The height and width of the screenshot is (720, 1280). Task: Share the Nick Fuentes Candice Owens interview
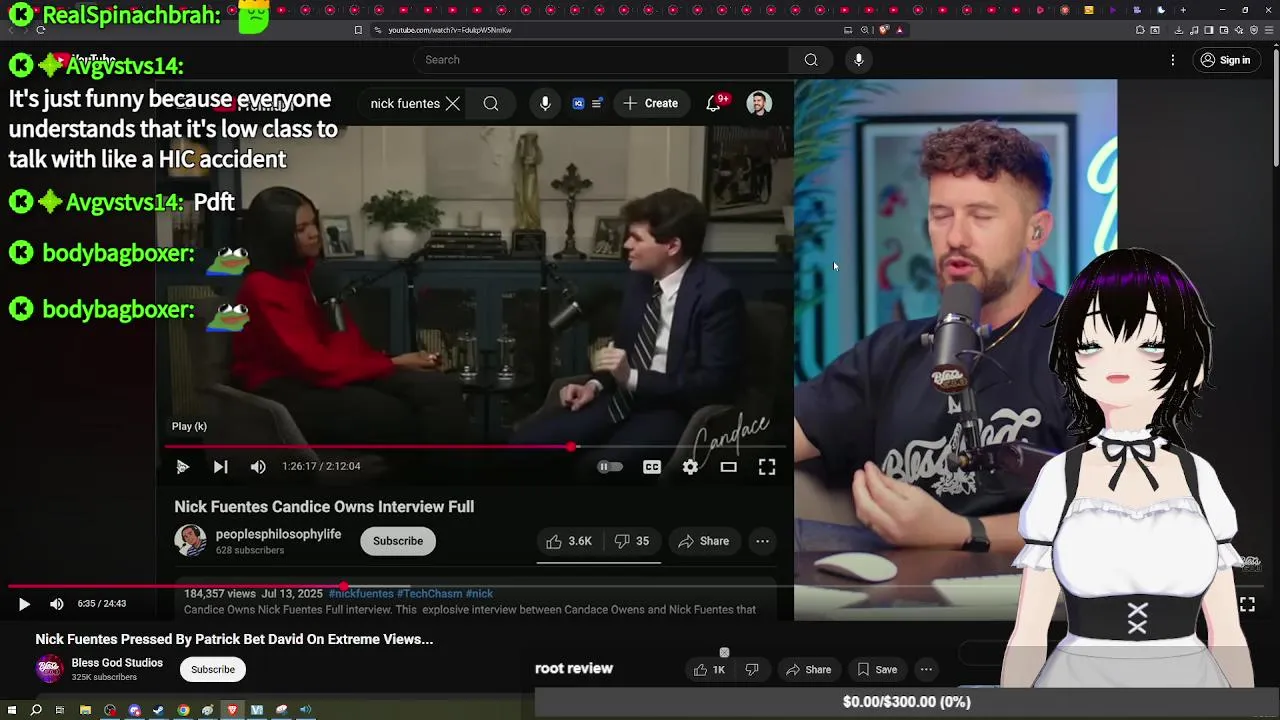(x=703, y=541)
